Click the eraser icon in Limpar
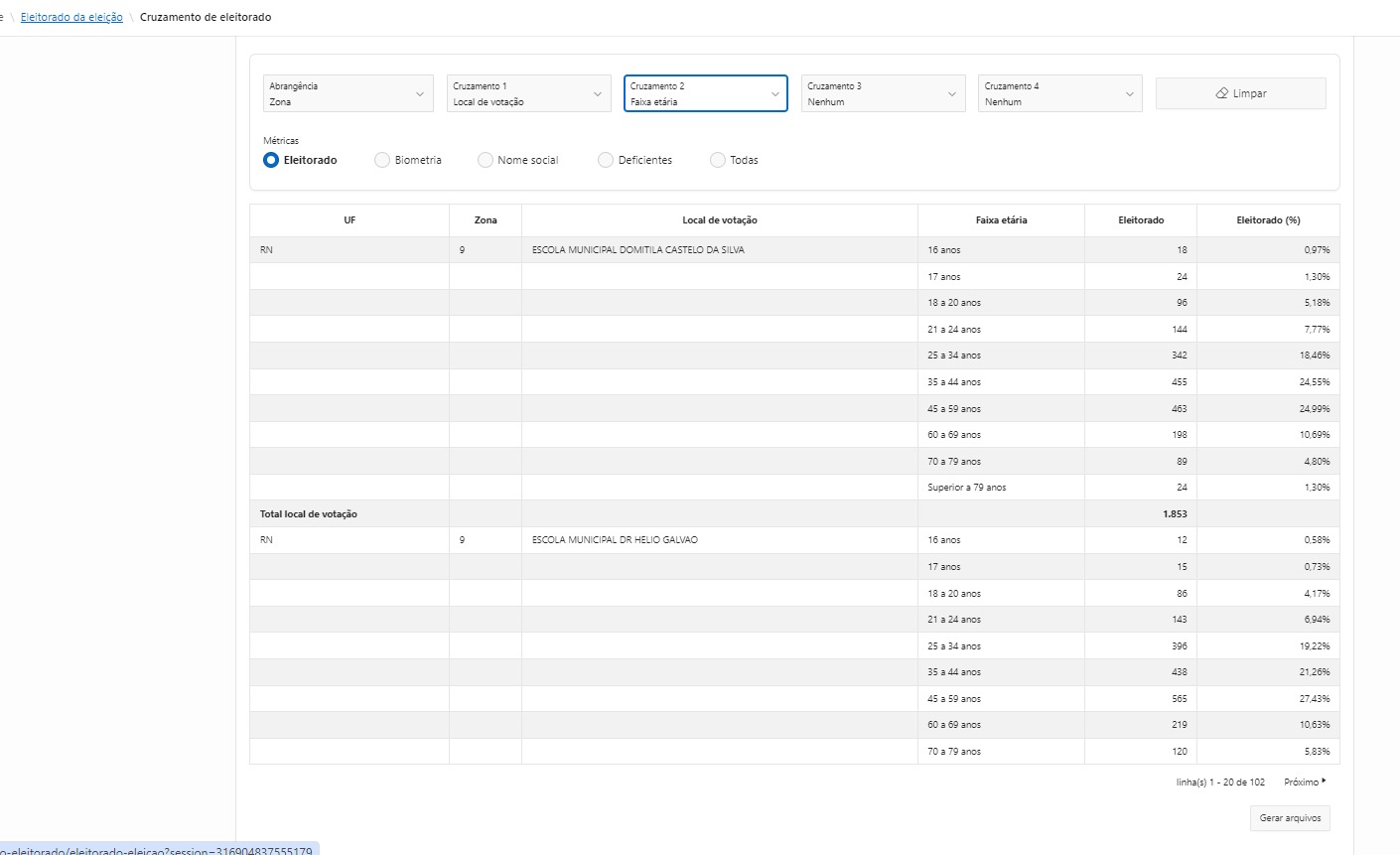 tap(1222, 93)
